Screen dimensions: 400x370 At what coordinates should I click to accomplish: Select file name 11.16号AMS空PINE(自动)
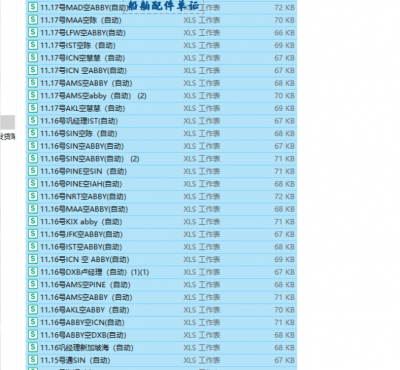(85, 285)
